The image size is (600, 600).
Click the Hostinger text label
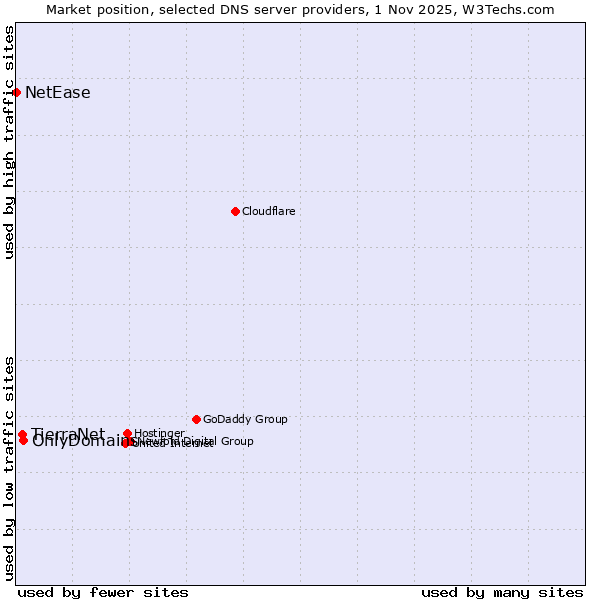tap(159, 433)
